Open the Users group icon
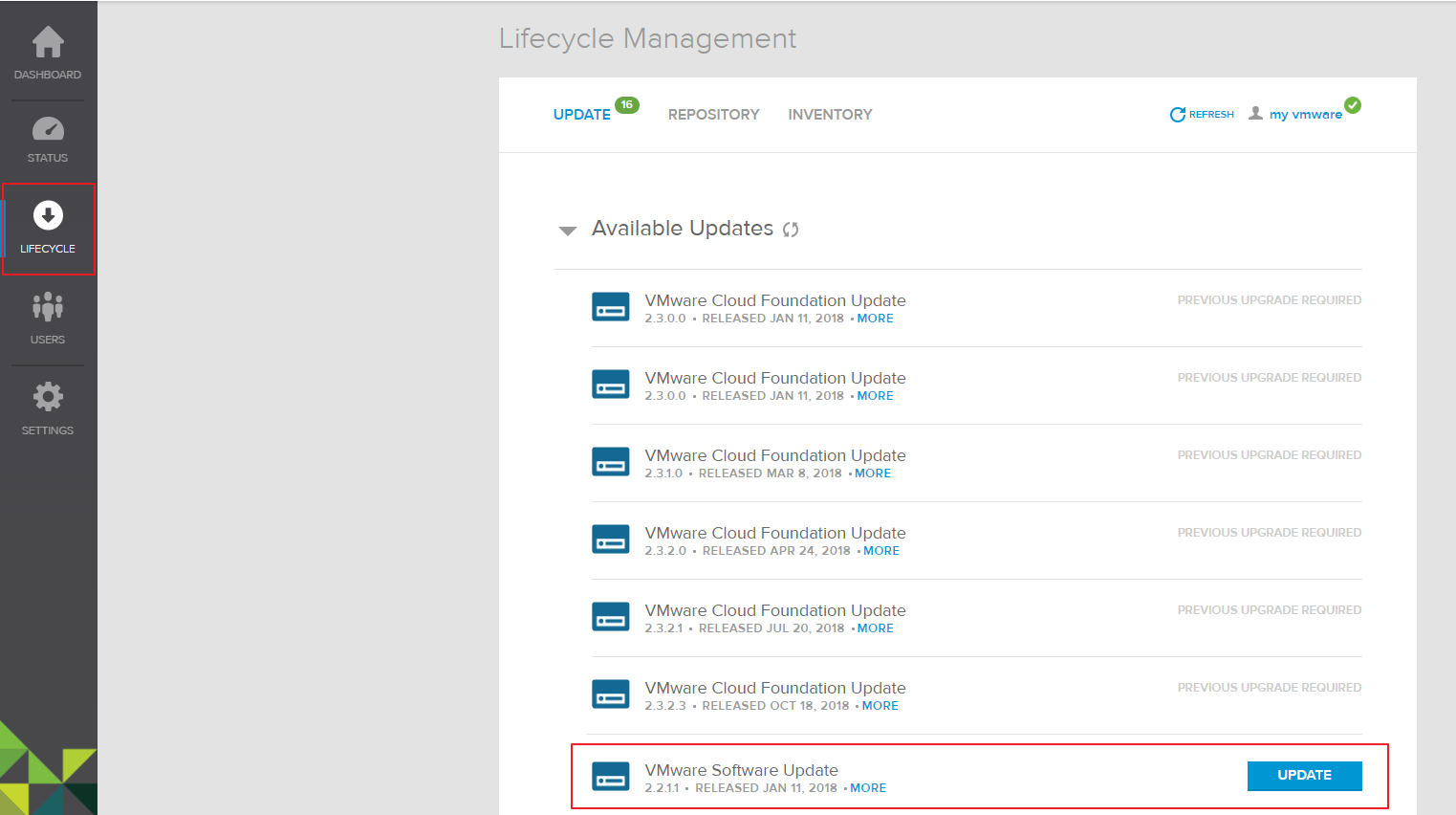Image resolution: width=1456 pixels, height=815 pixels. [48, 307]
